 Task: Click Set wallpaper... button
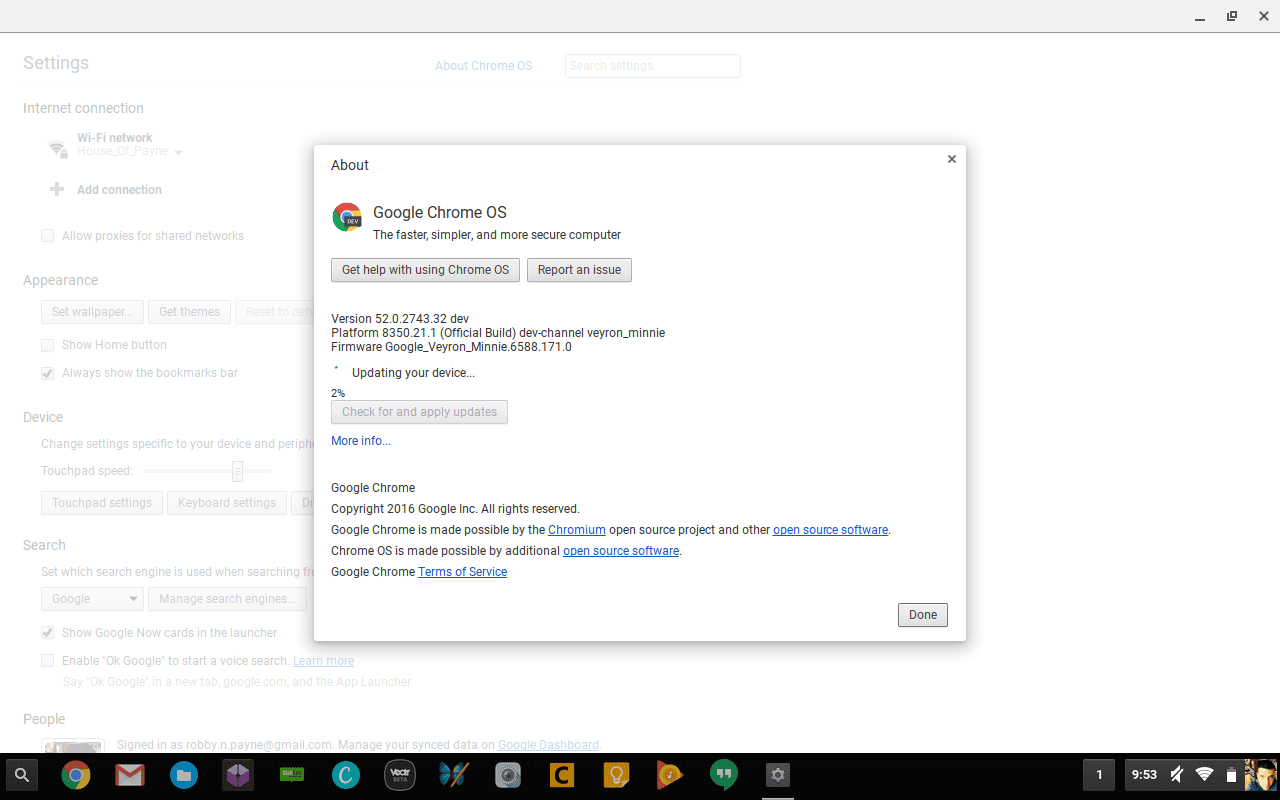click(92, 312)
